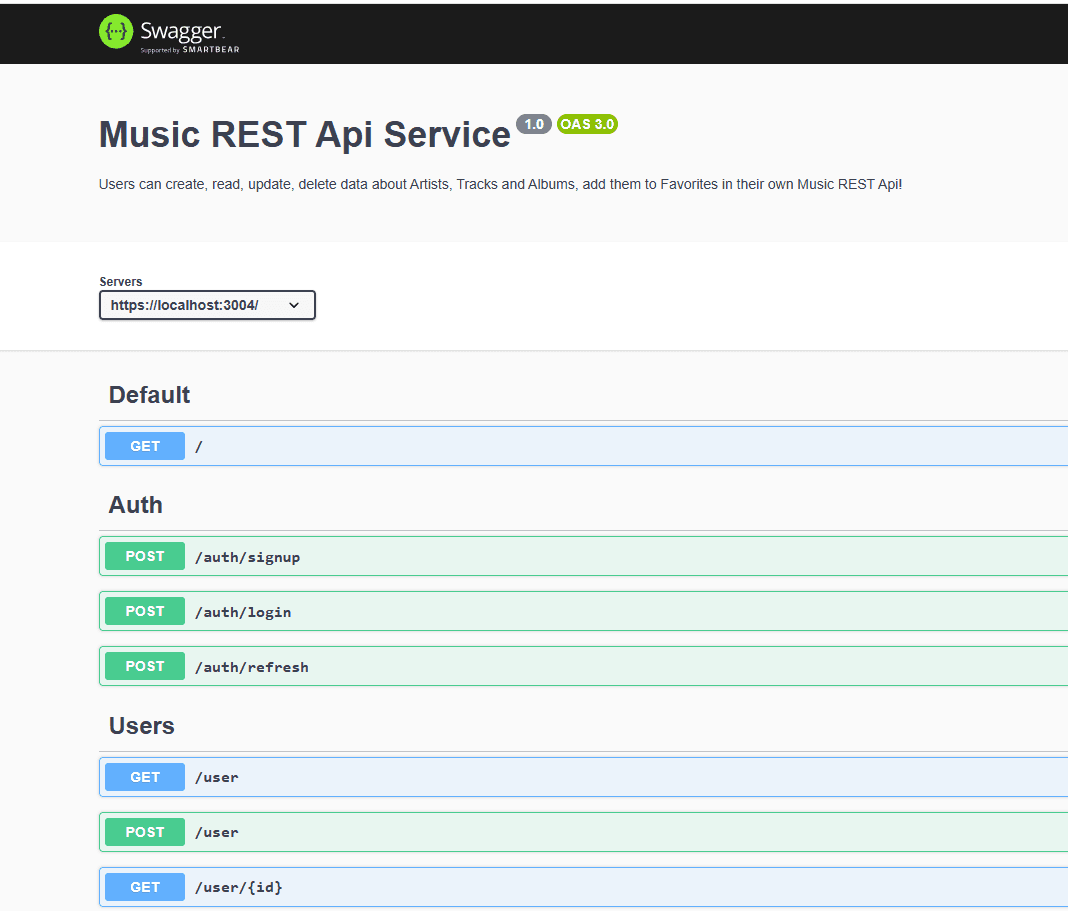This screenshot has width=1068, height=911.
Task: Expand POST /auth/login endpoint
Action: [x=583, y=611]
